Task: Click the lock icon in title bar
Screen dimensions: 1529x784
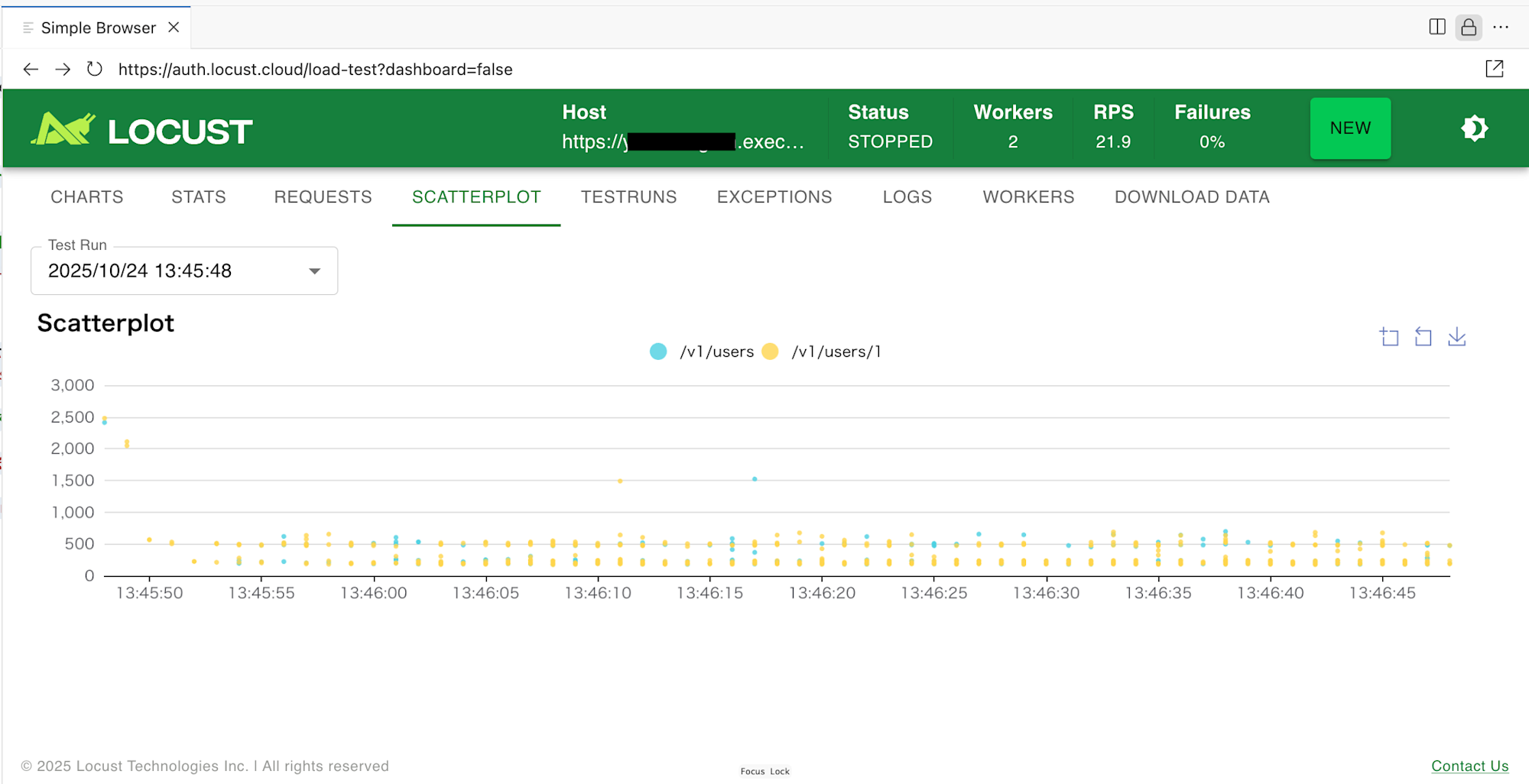Action: point(1468,28)
